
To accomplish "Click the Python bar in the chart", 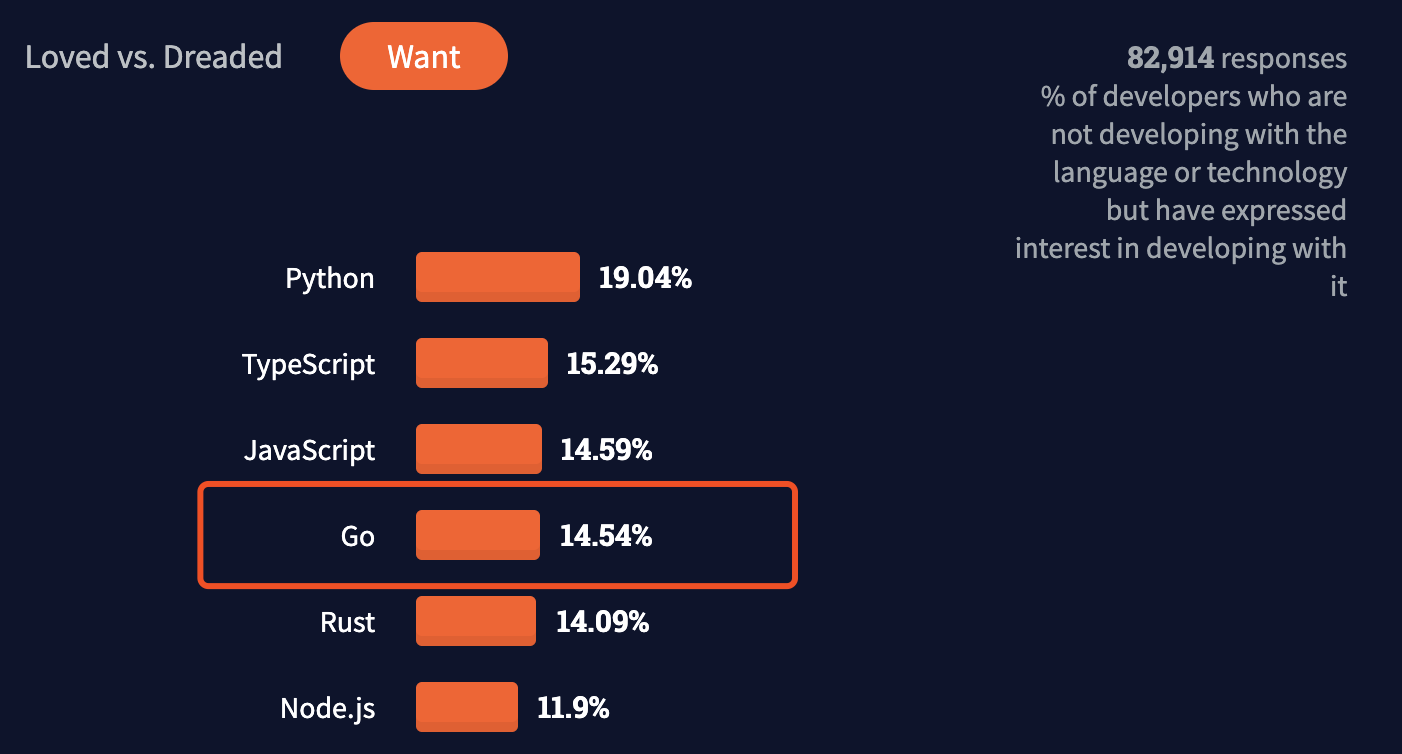I will click(x=497, y=277).
